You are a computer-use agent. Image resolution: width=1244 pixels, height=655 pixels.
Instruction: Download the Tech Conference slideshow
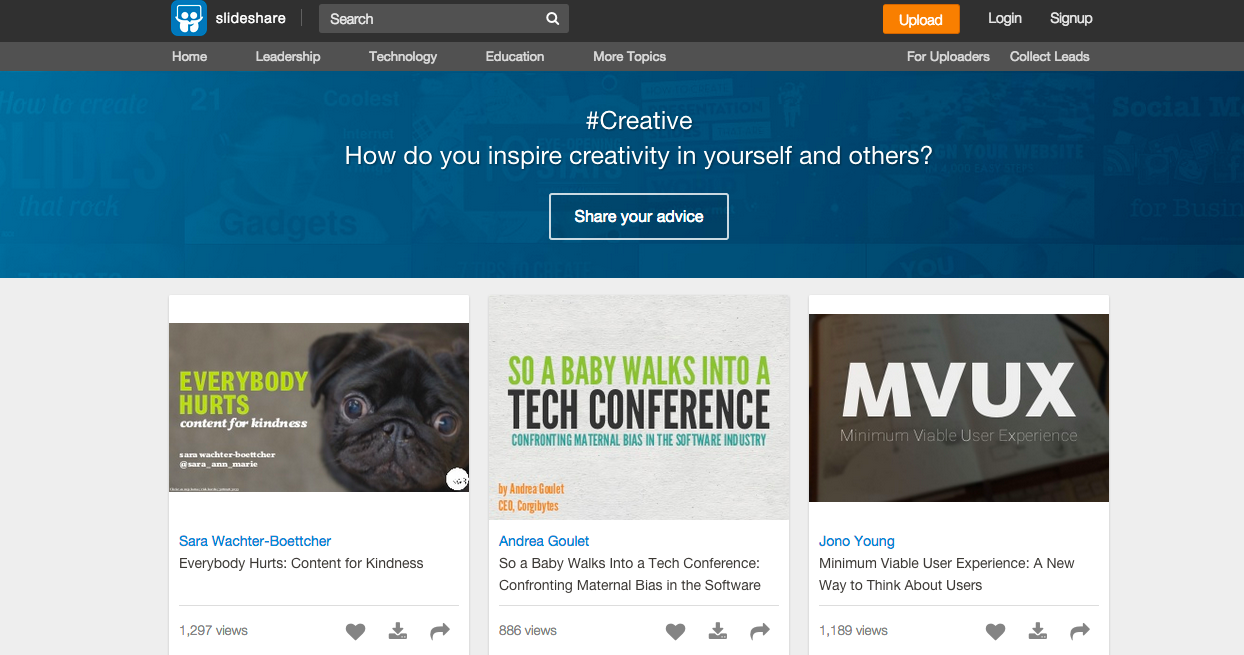tap(717, 631)
